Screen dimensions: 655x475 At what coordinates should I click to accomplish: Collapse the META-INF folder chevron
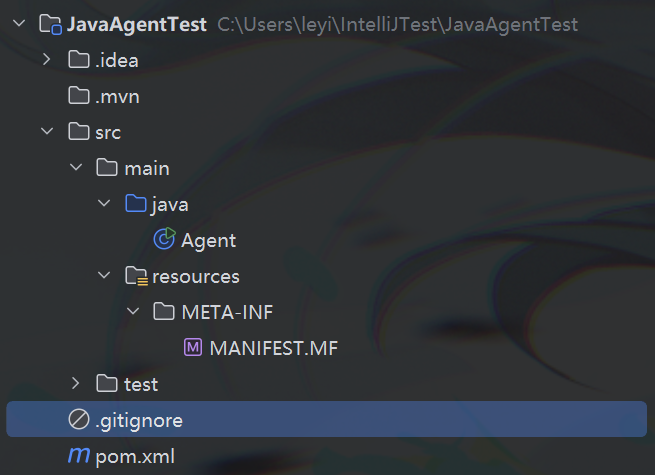tap(133, 312)
